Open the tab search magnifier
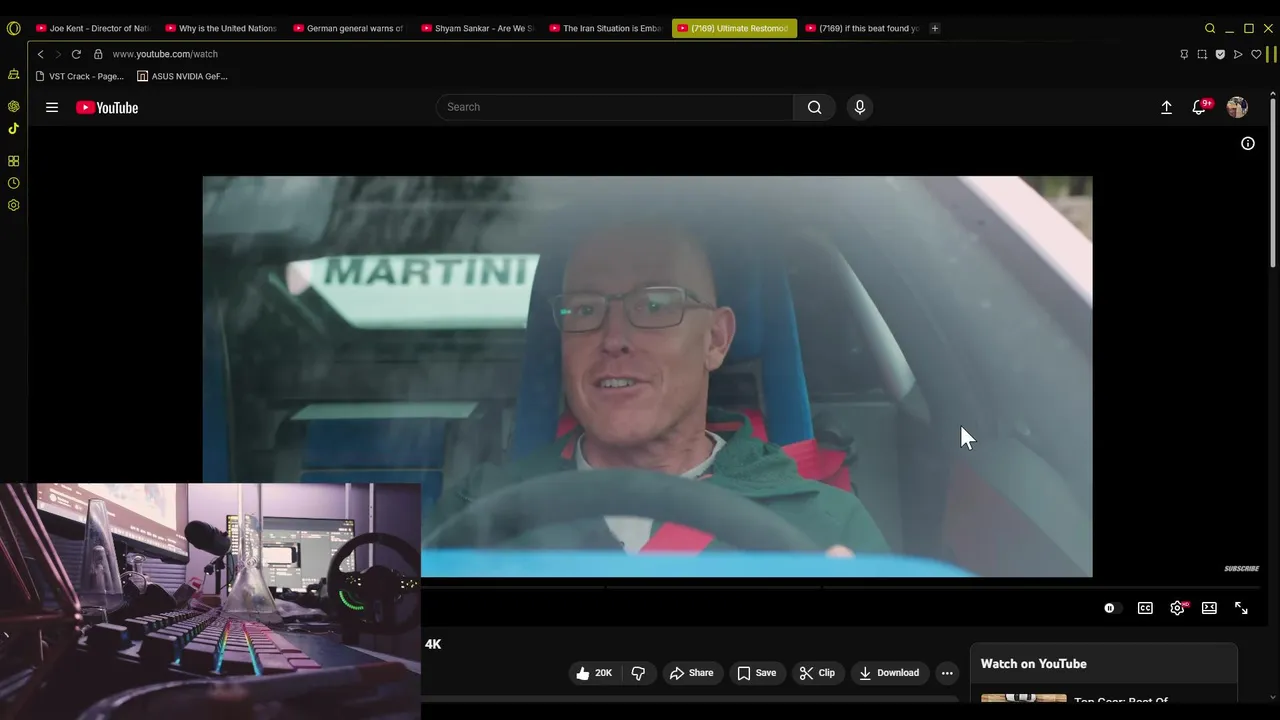Image resolution: width=1280 pixels, height=720 pixels. click(x=1209, y=28)
